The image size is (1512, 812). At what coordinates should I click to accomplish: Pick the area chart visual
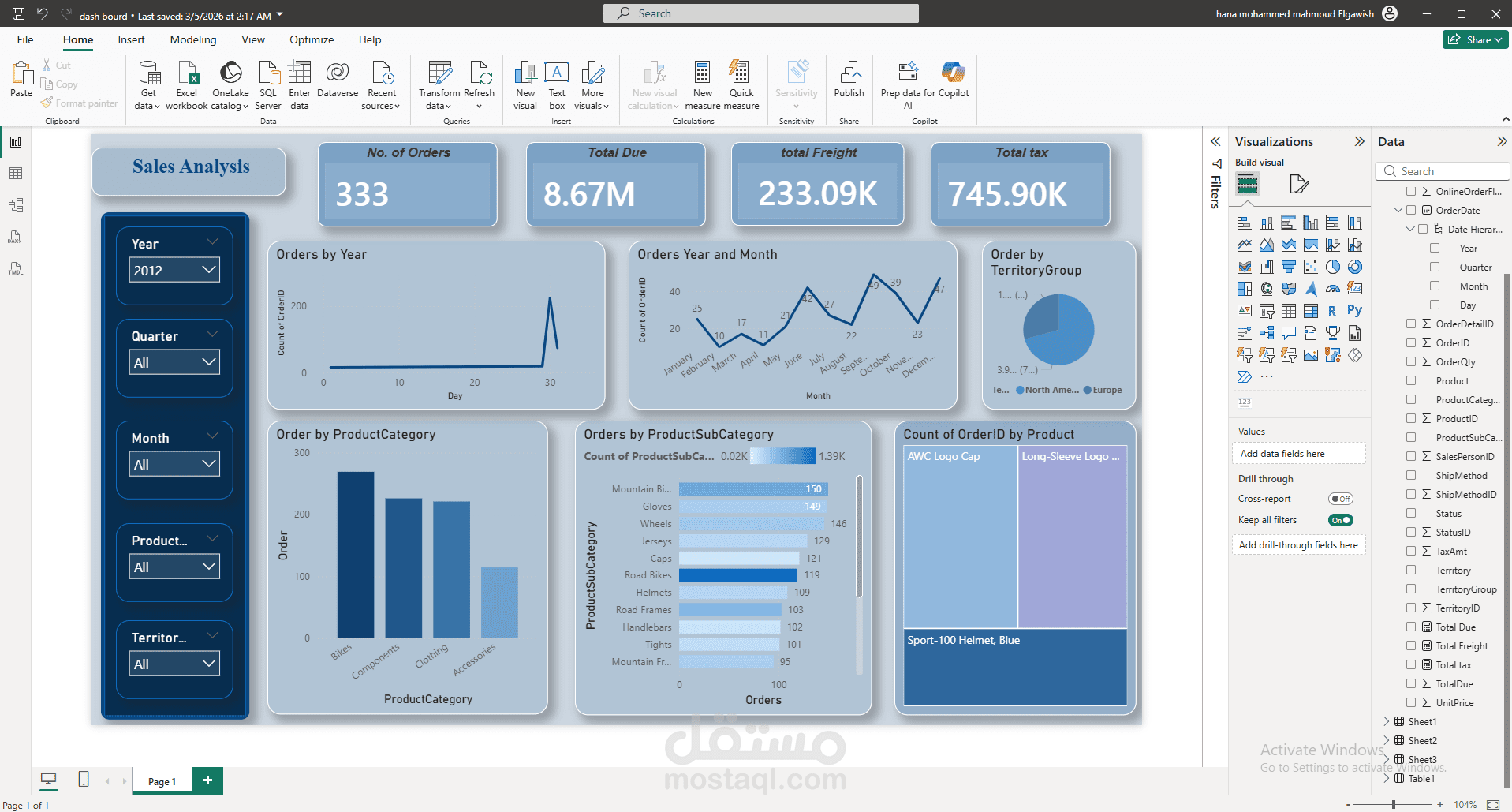tap(1267, 245)
